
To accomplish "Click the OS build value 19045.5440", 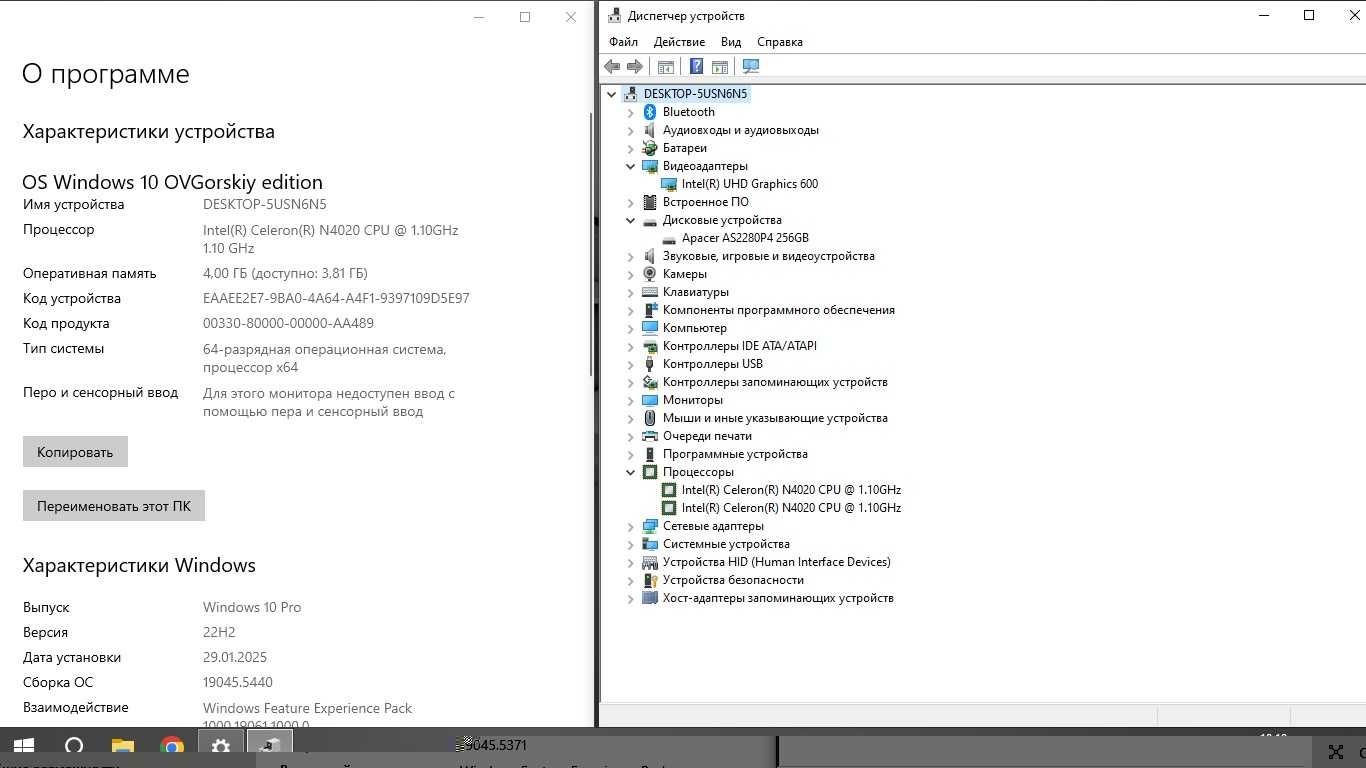I will [x=238, y=682].
